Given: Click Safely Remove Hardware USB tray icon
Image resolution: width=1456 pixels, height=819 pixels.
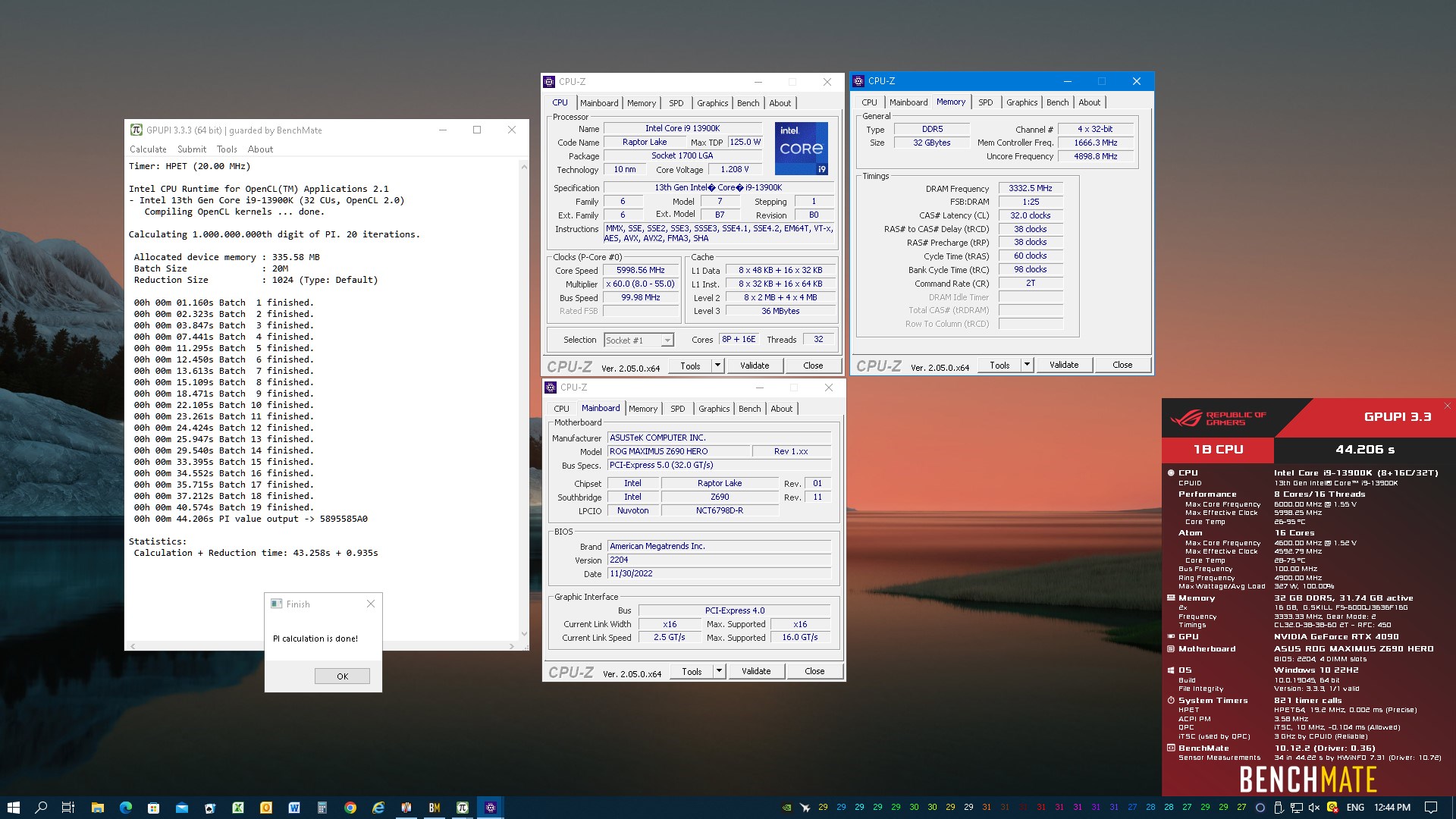Looking at the screenshot, I should [1278, 808].
